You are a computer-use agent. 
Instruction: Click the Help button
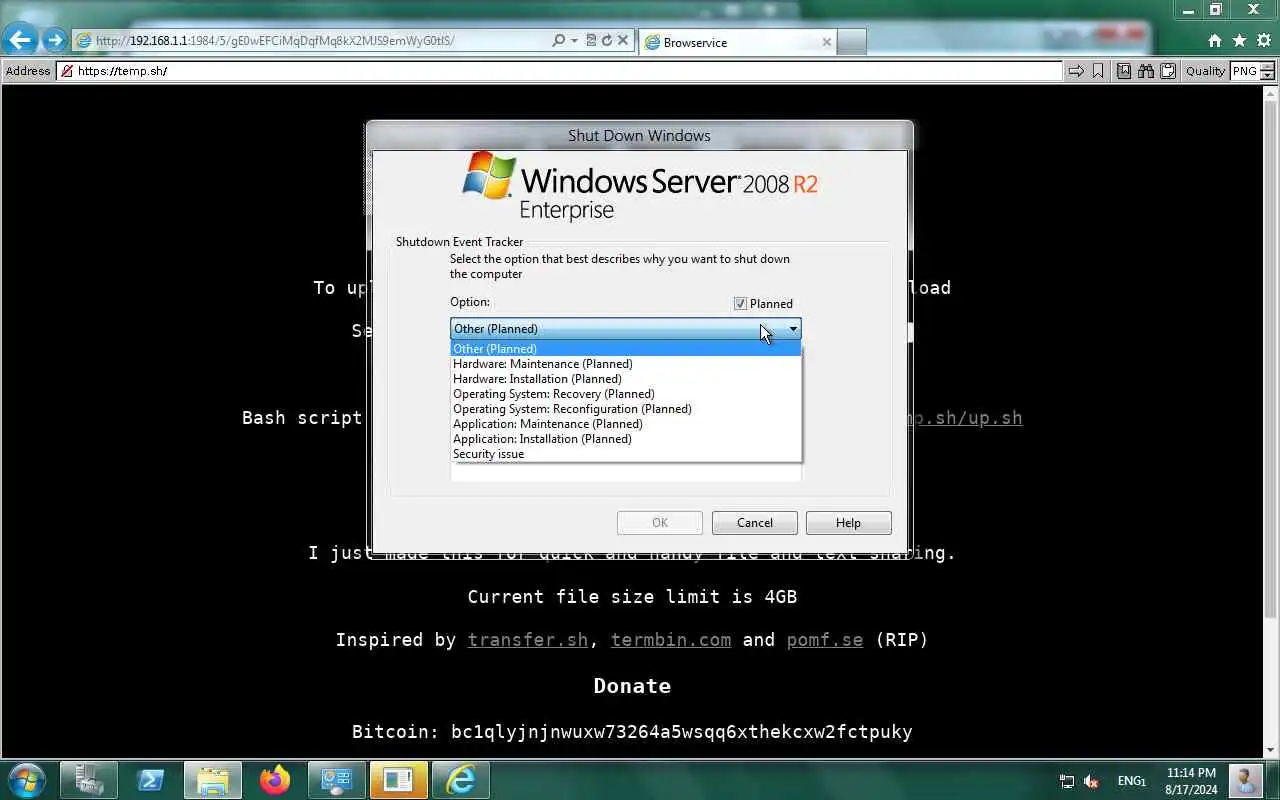point(848,523)
